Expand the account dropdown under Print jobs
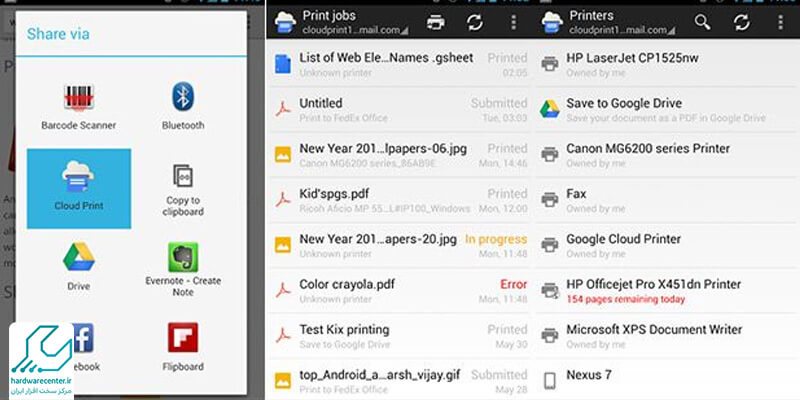The height and width of the screenshot is (400, 800). coord(355,30)
